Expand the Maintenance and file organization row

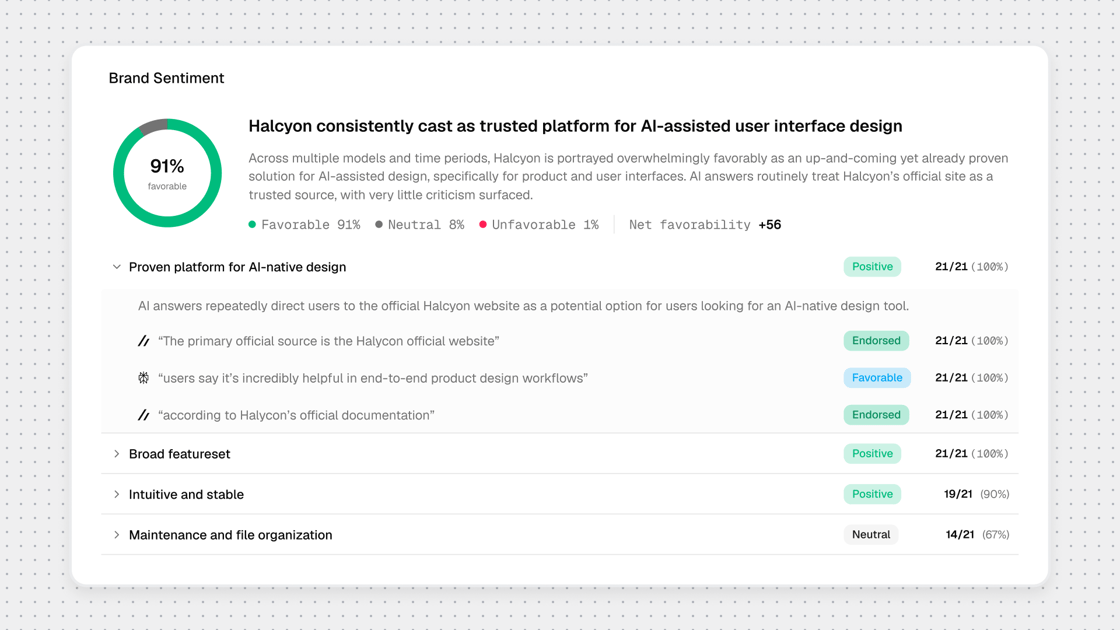[116, 534]
